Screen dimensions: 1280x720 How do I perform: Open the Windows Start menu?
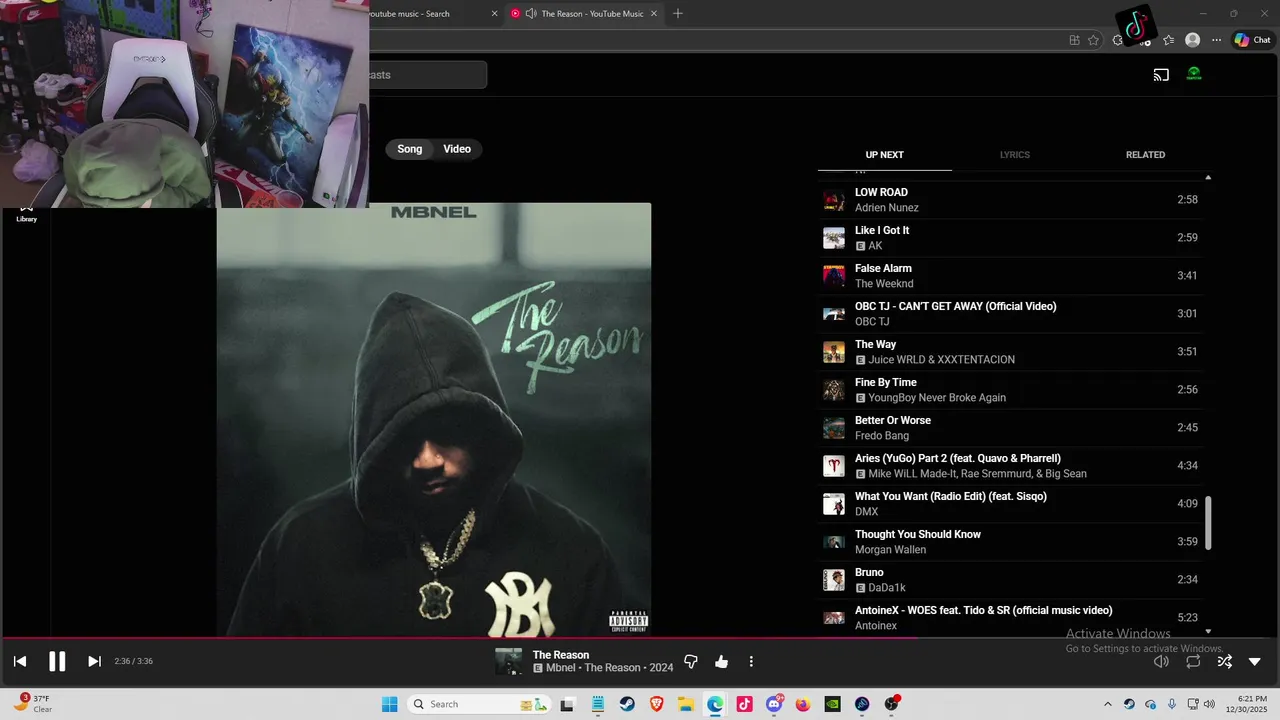(x=390, y=704)
